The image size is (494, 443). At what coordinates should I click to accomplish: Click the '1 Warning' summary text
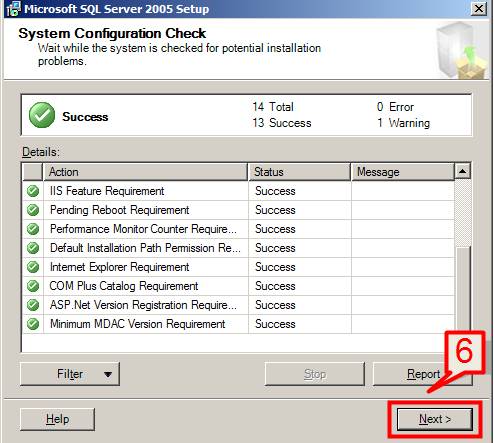(404, 123)
